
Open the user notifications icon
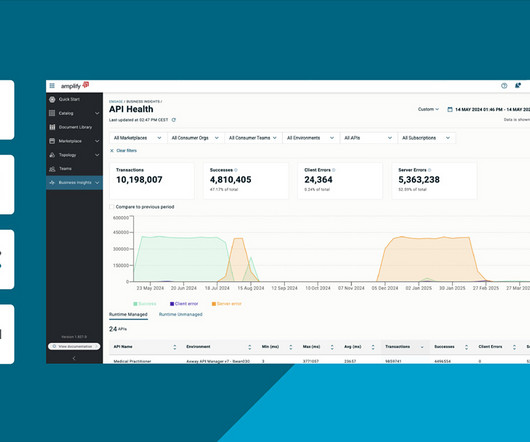click(x=518, y=85)
